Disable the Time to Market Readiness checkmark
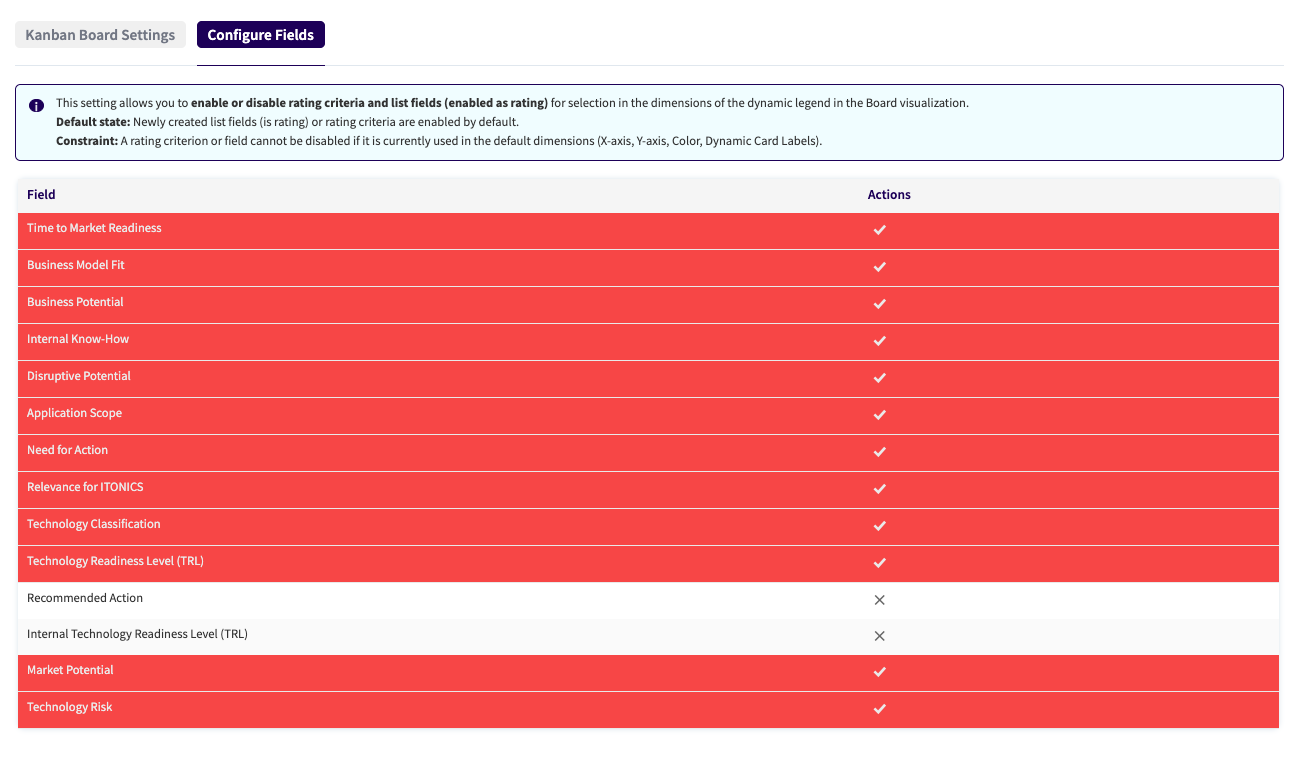The height and width of the screenshot is (757, 1300). 879,230
